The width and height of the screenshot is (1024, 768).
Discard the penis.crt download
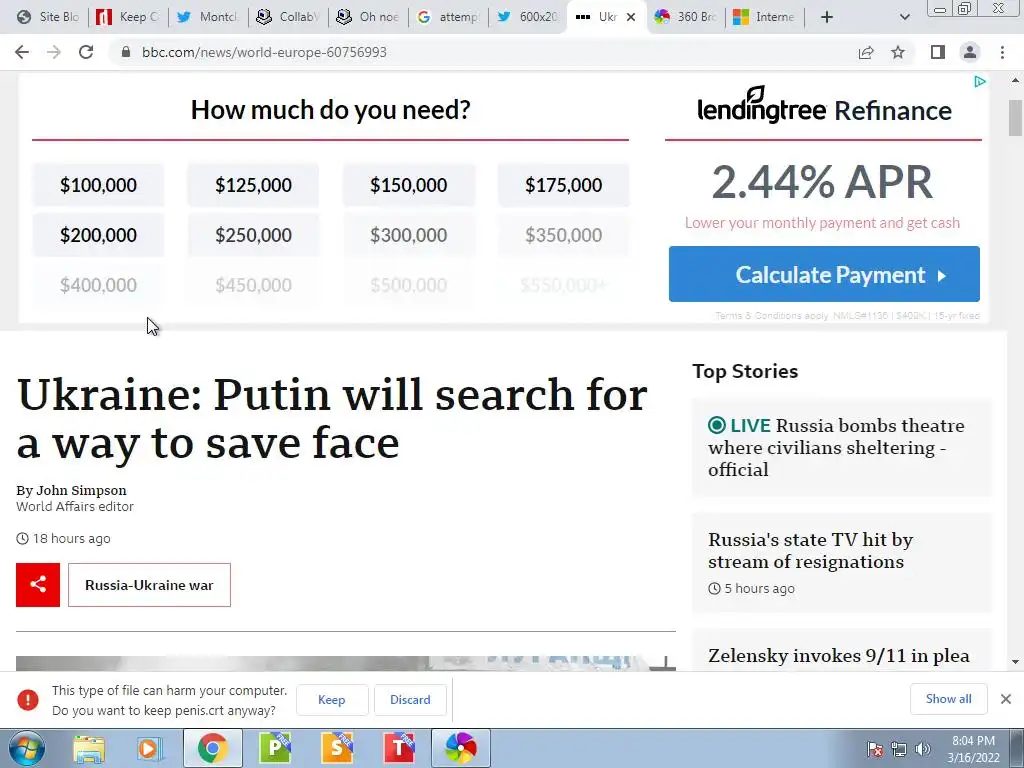410,700
